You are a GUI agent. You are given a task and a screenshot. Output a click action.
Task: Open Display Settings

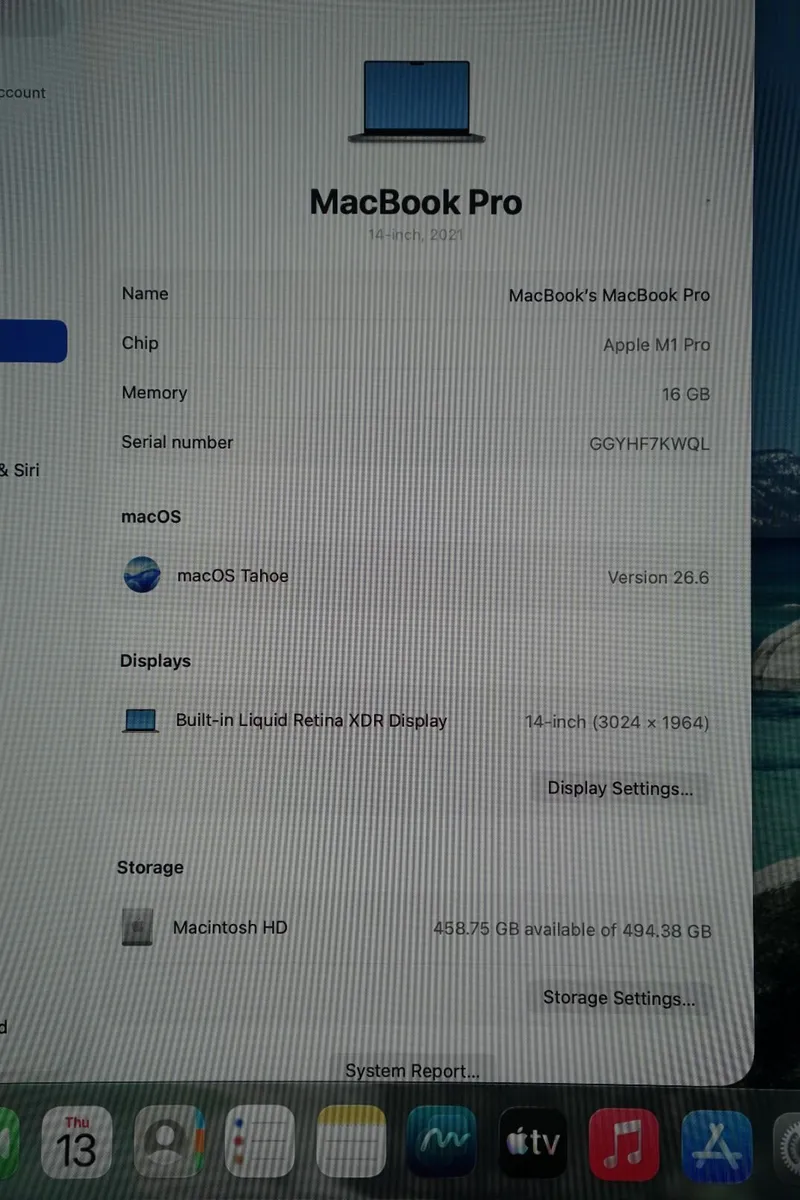[620, 789]
